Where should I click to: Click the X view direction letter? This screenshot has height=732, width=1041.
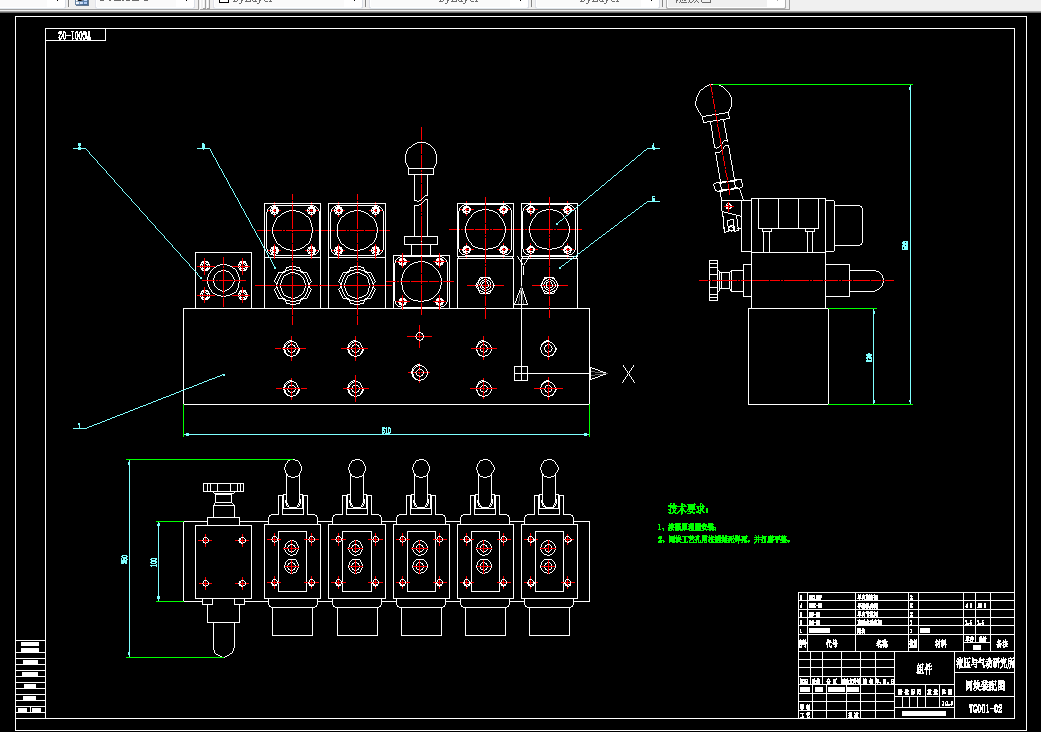(x=628, y=374)
